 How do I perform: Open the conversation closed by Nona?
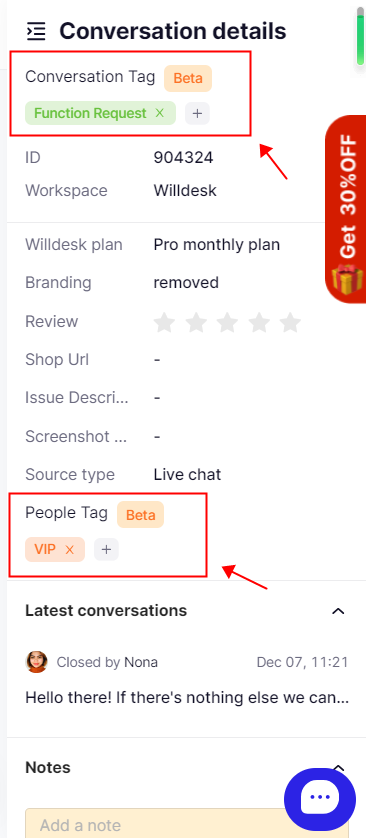[x=187, y=680]
